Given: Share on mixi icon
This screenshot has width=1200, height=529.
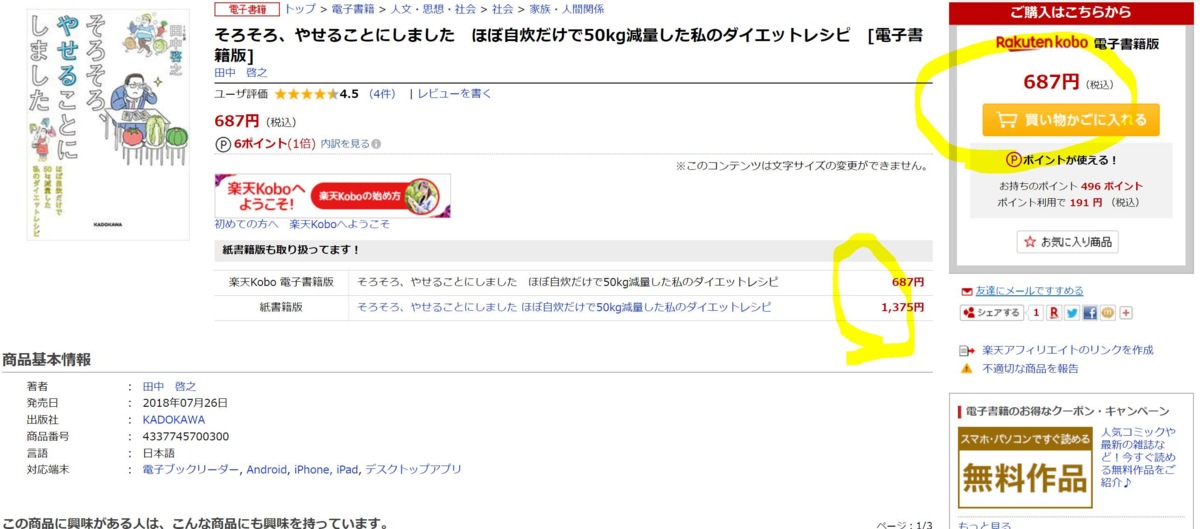Looking at the screenshot, I should point(1108,313).
